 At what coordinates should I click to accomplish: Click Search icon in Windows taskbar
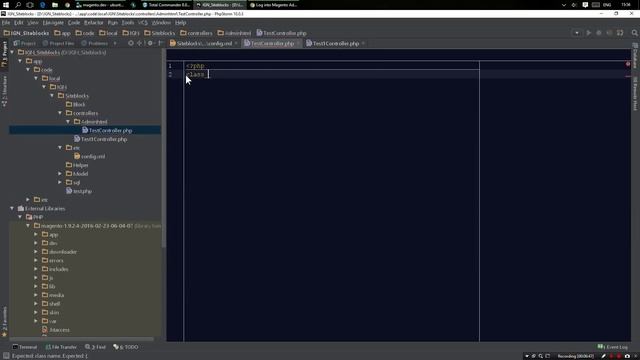(18, 5)
